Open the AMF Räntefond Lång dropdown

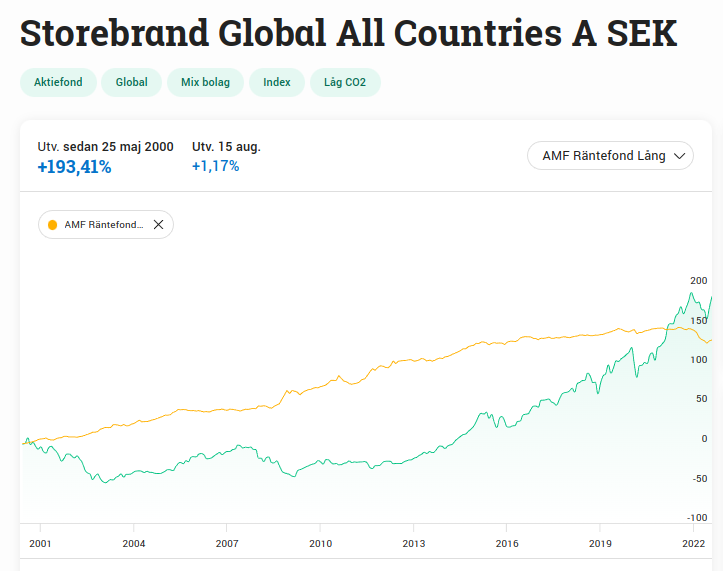[x=610, y=156]
